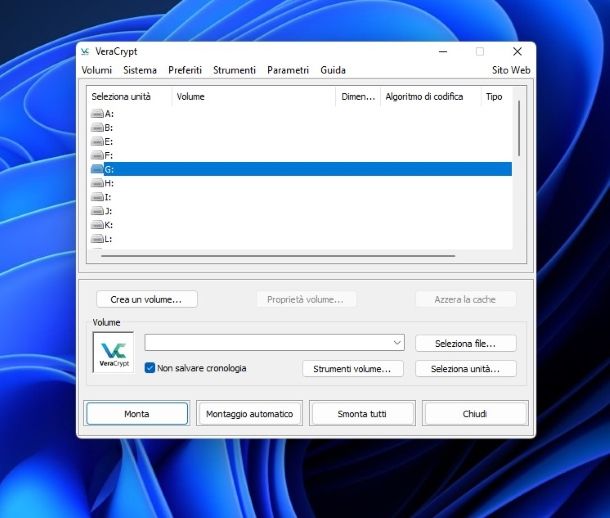Click the Monta button
Viewport: 610px width, 518px height.
(137, 414)
